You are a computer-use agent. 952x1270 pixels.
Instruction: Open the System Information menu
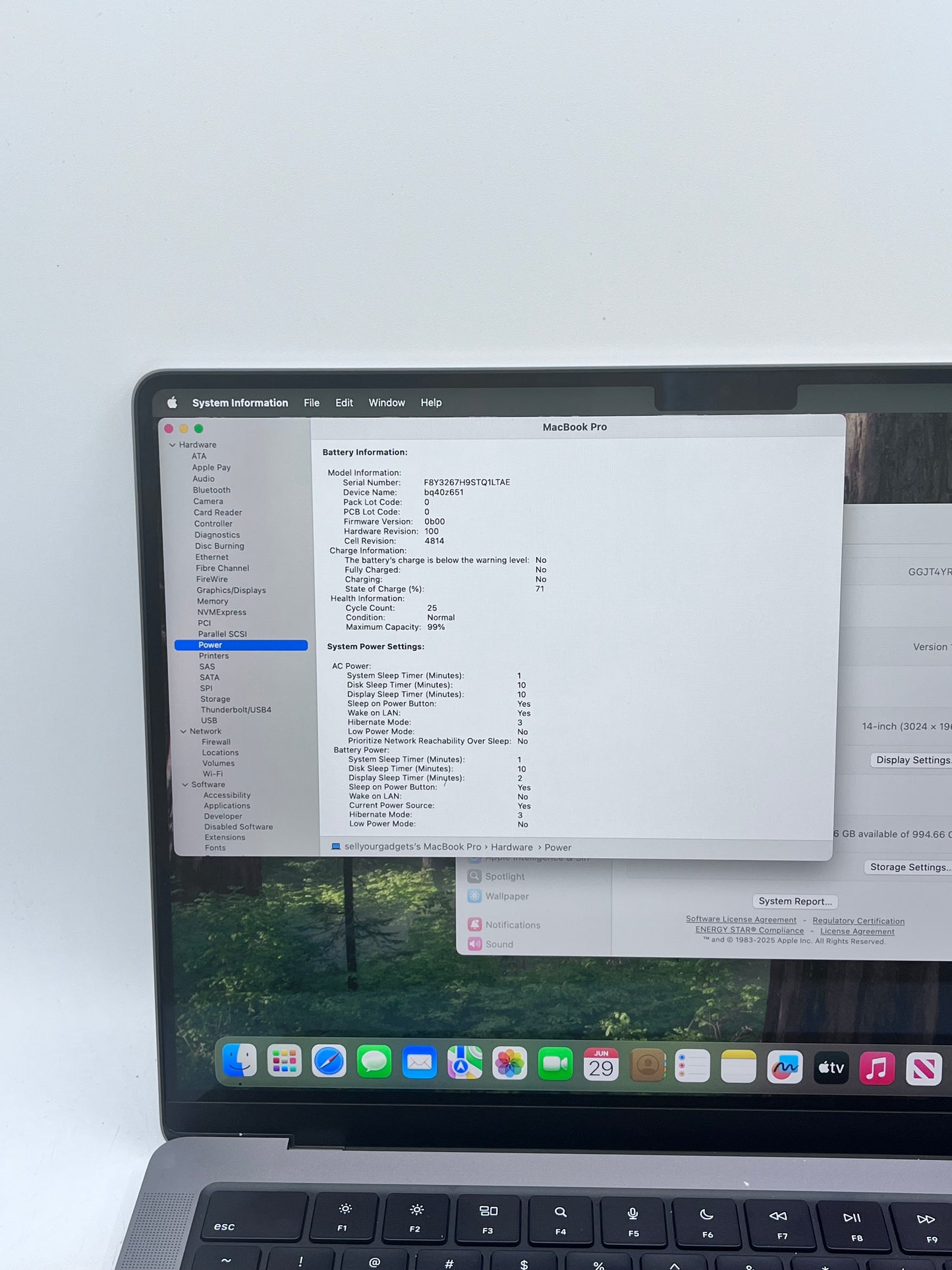[x=240, y=403]
